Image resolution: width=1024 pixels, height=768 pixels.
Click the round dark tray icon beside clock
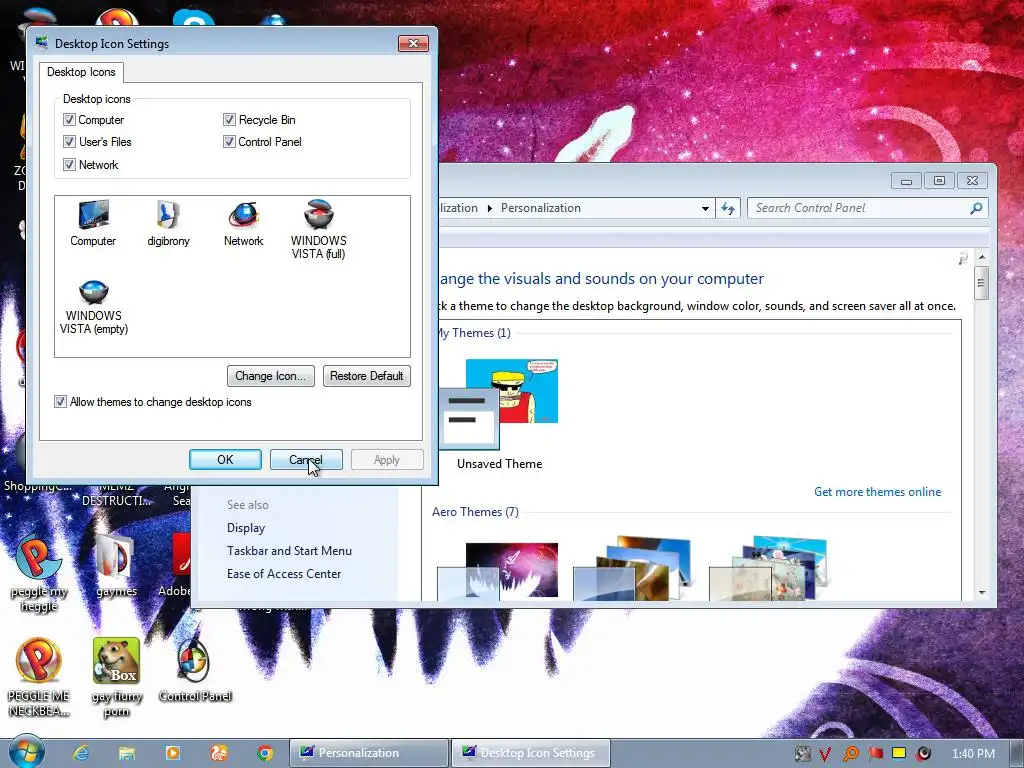click(923, 754)
